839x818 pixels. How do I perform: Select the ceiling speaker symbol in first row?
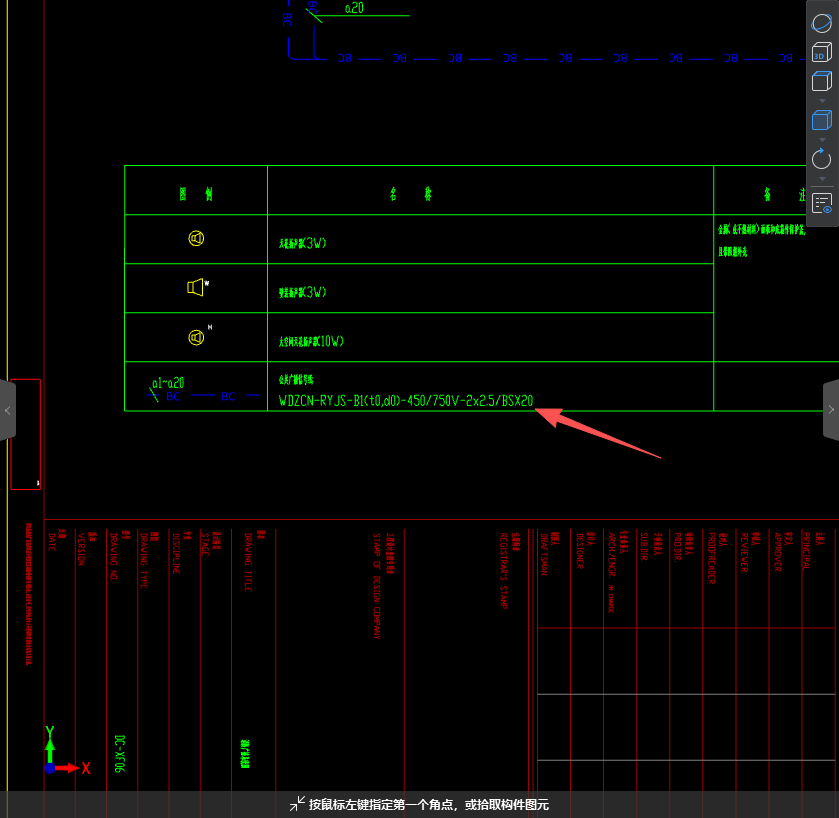(x=196, y=238)
